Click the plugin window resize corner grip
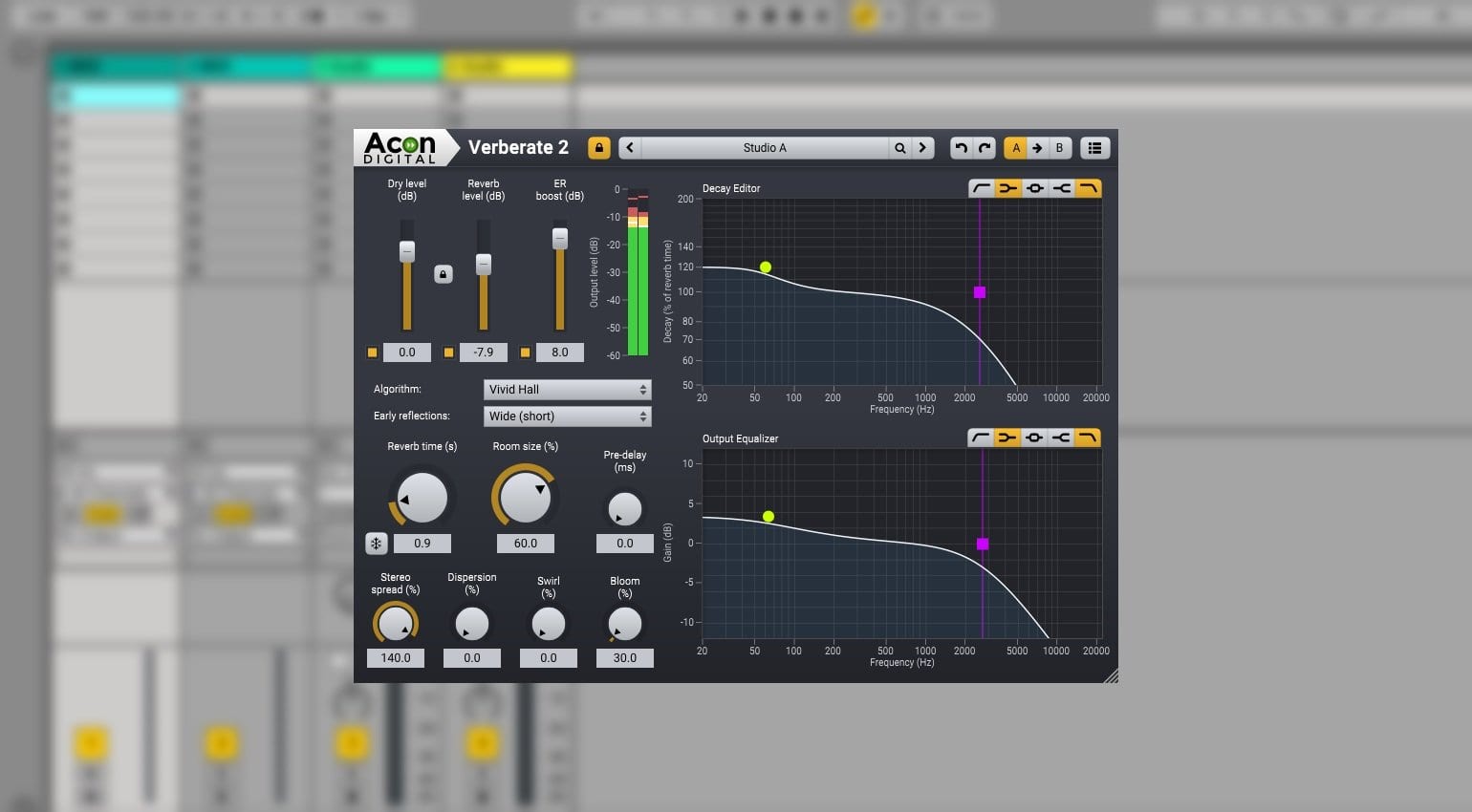 click(1111, 675)
